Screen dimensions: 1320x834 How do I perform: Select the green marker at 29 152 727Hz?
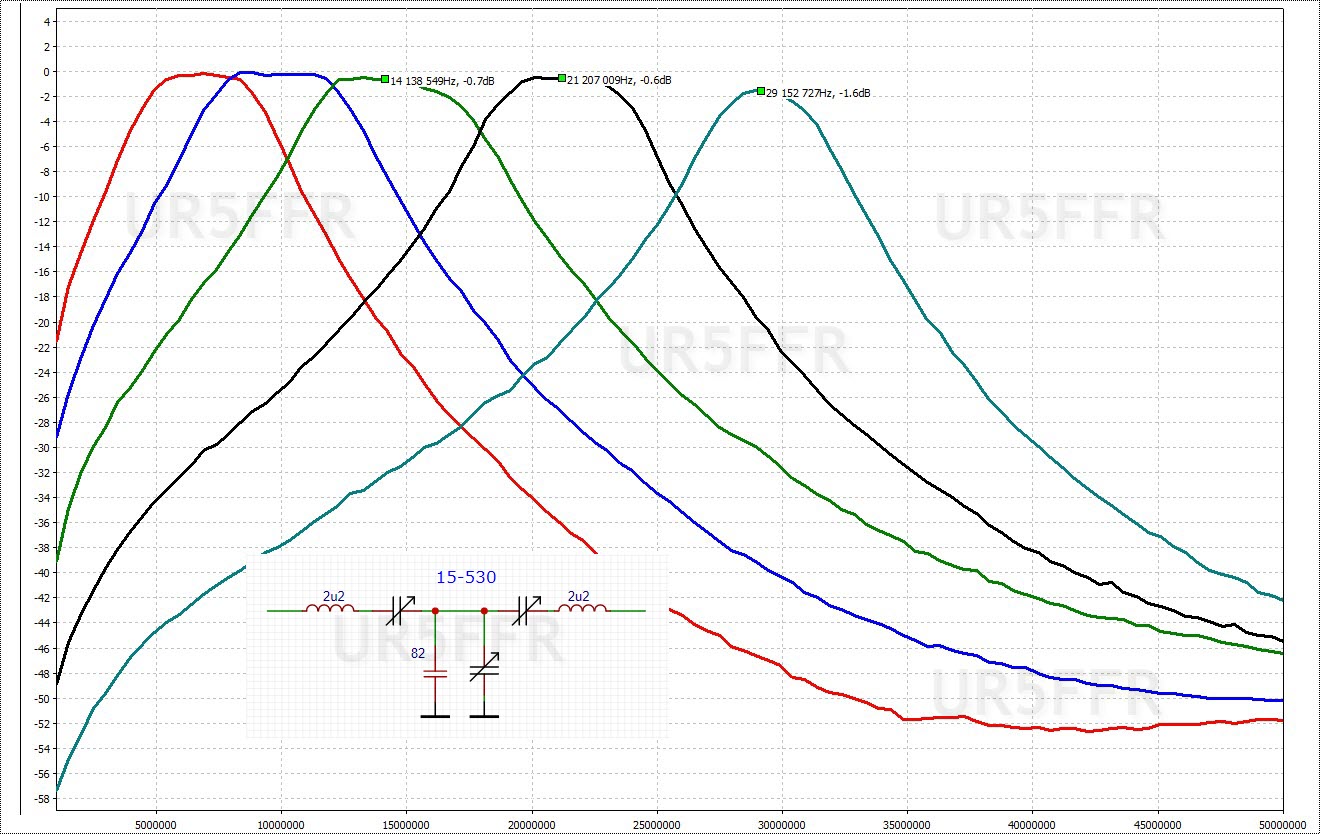(760, 91)
